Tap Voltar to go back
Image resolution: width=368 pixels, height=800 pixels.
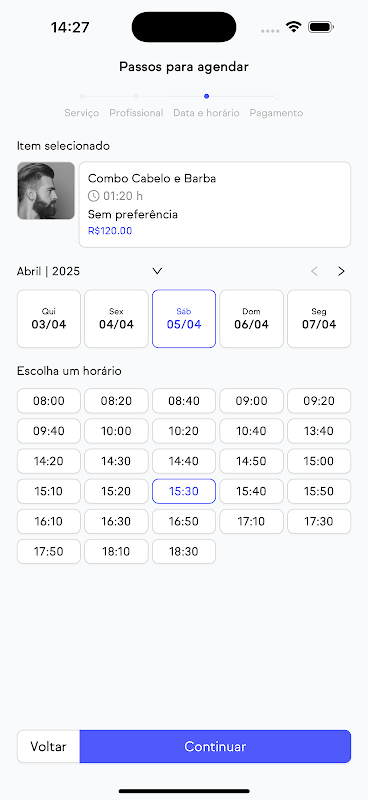pyautogui.click(x=48, y=746)
